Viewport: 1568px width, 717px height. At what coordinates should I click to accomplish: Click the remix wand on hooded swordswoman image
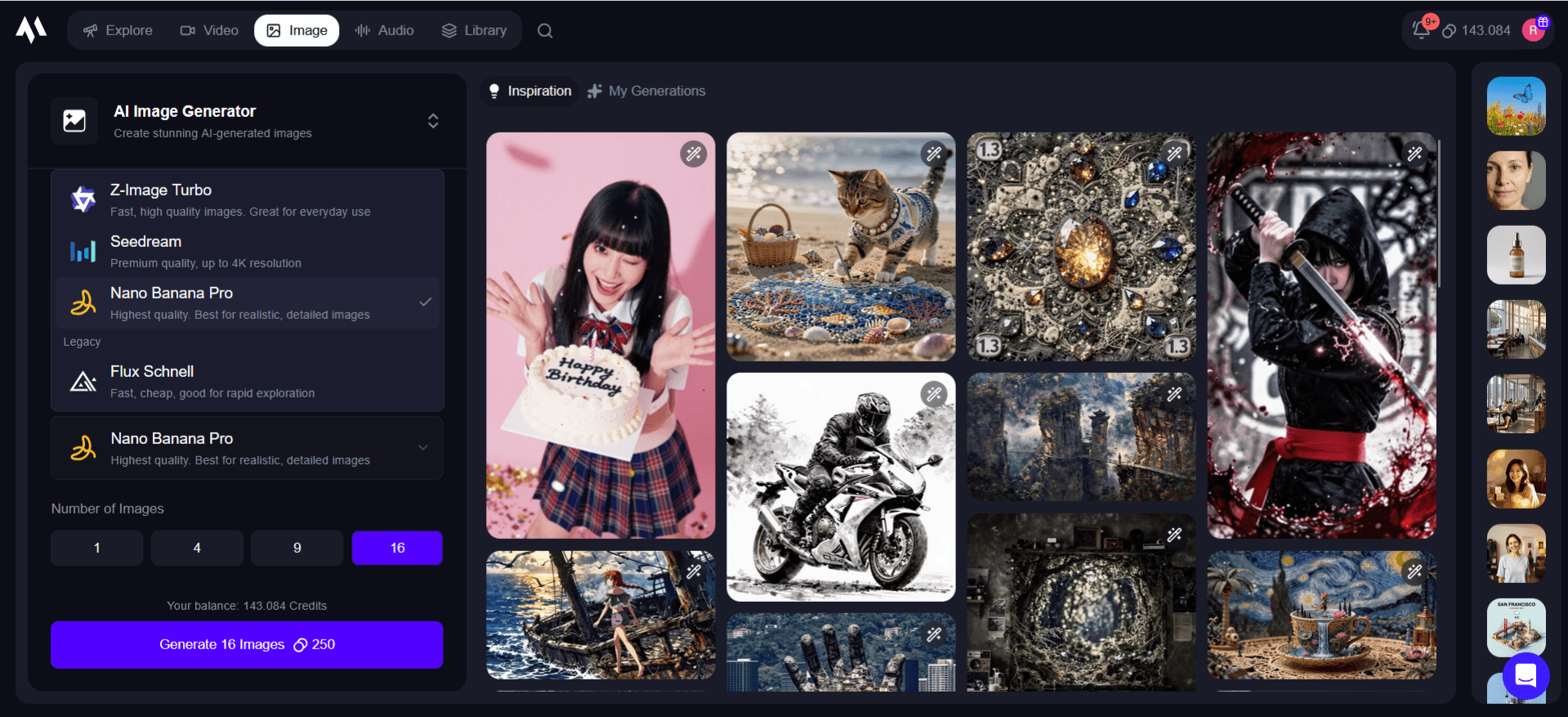[x=1414, y=154]
